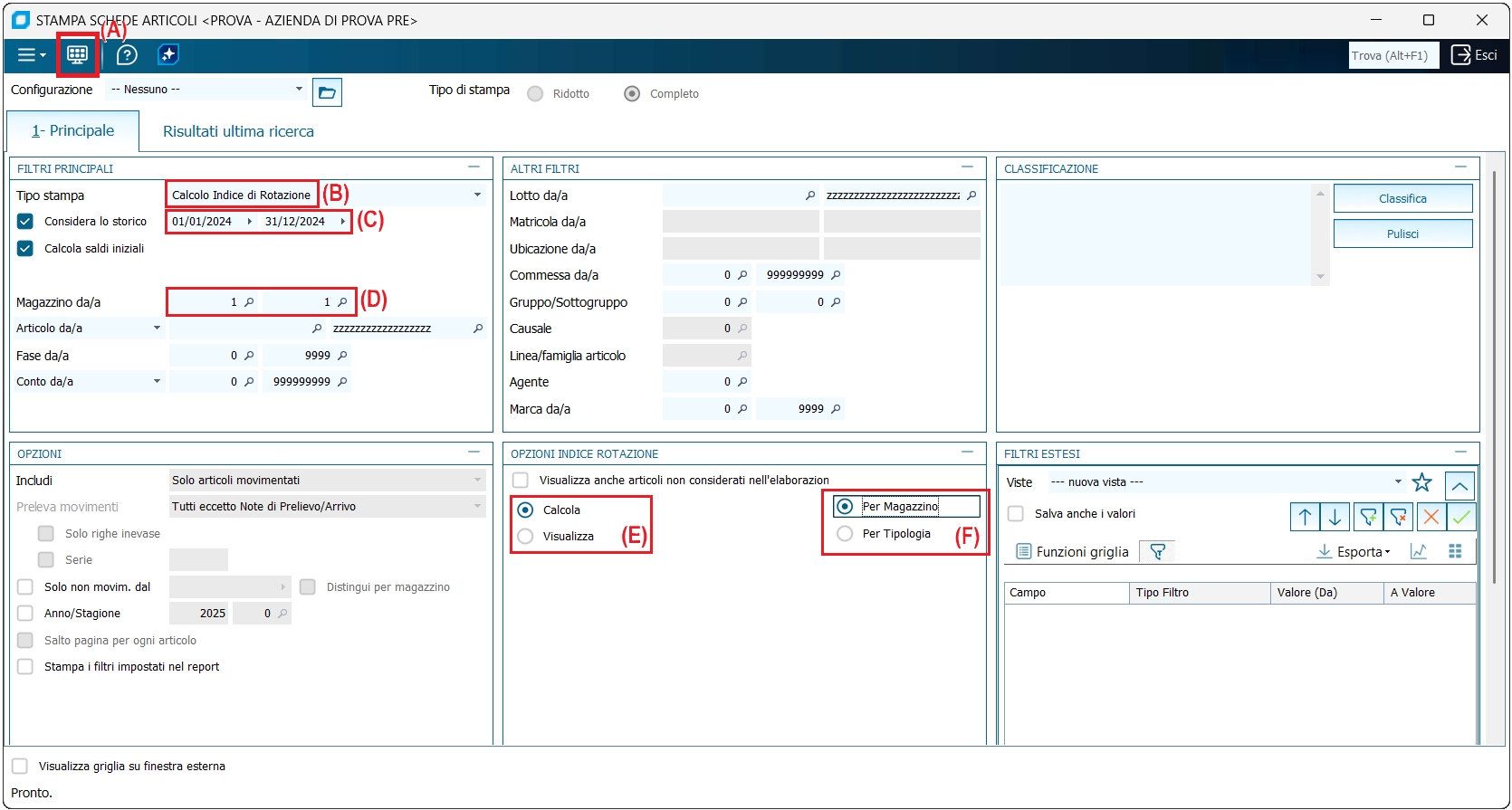Click the display grid icon in top toolbar
This screenshot has height=810, width=1512.
(77, 55)
